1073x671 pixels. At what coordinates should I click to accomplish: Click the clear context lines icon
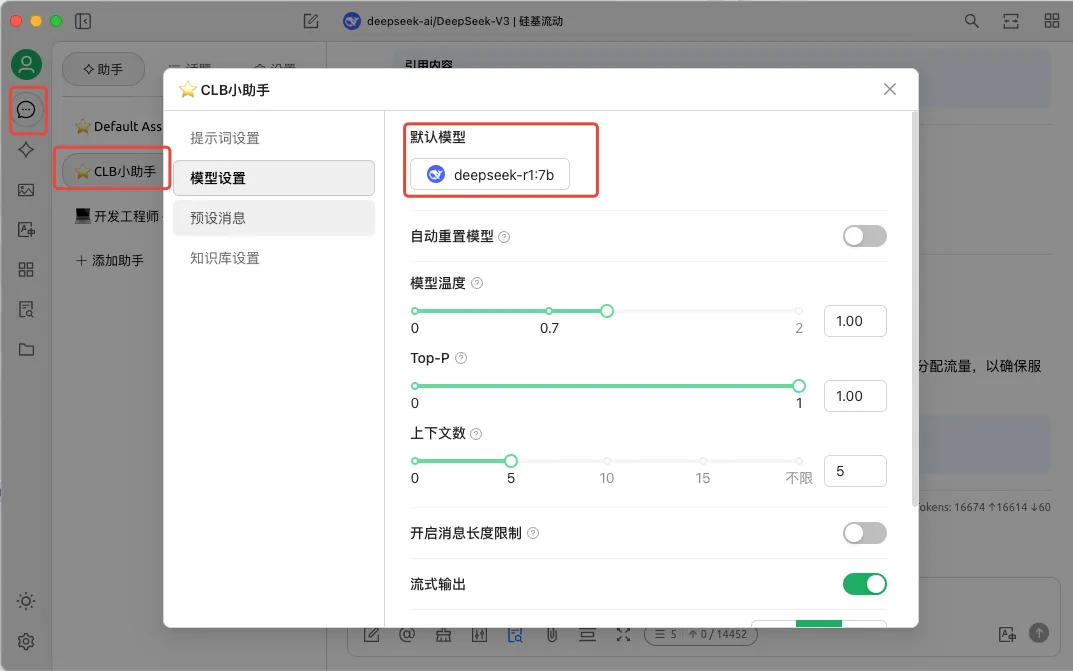(x=587, y=635)
